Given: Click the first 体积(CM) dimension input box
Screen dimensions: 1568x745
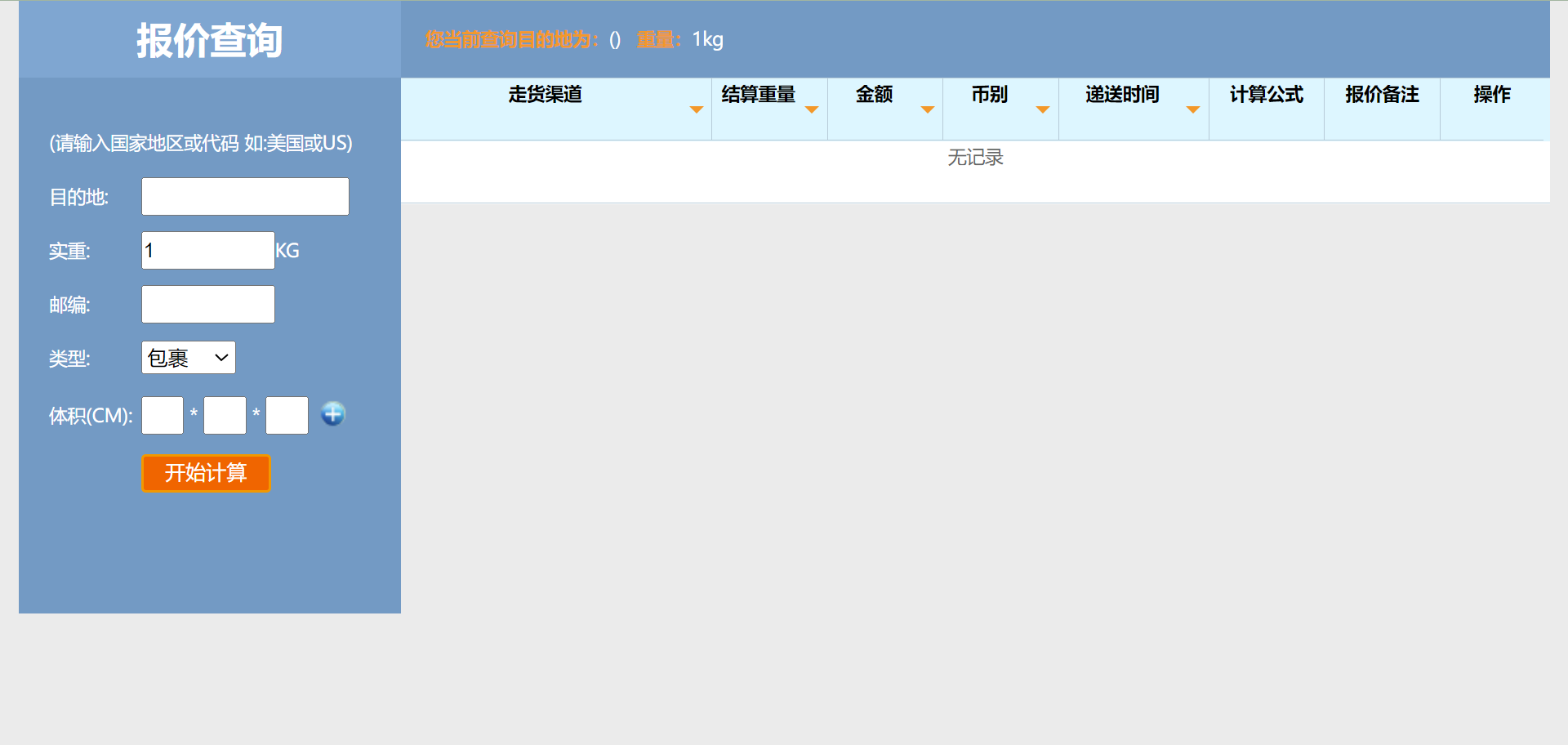Looking at the screenshot, I should pos(163,415).
